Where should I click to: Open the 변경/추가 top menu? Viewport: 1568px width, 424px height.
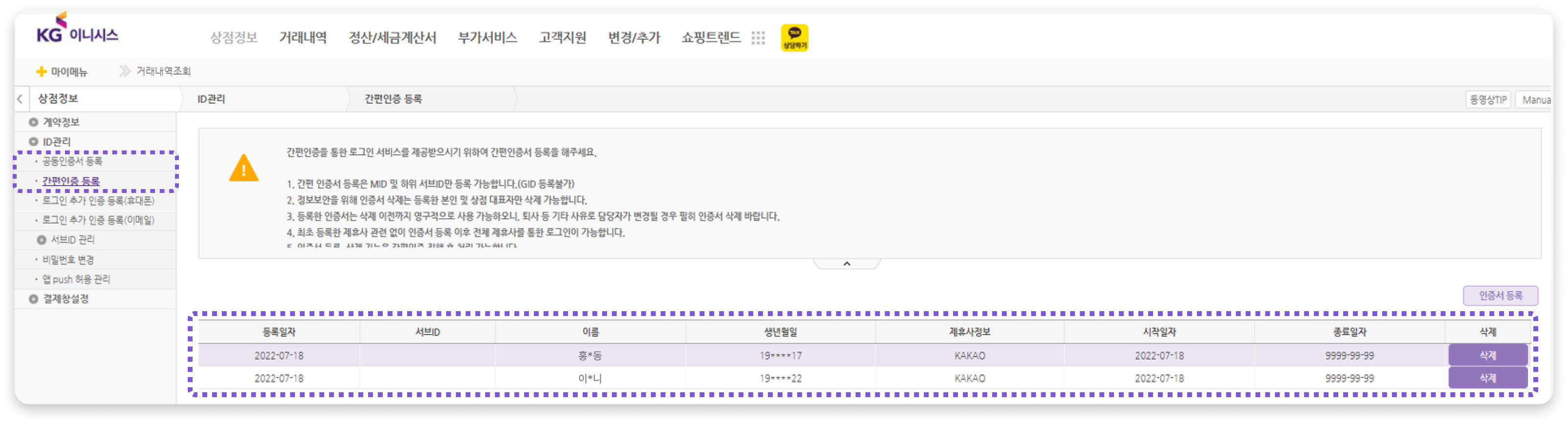click(x=634, y=38)
